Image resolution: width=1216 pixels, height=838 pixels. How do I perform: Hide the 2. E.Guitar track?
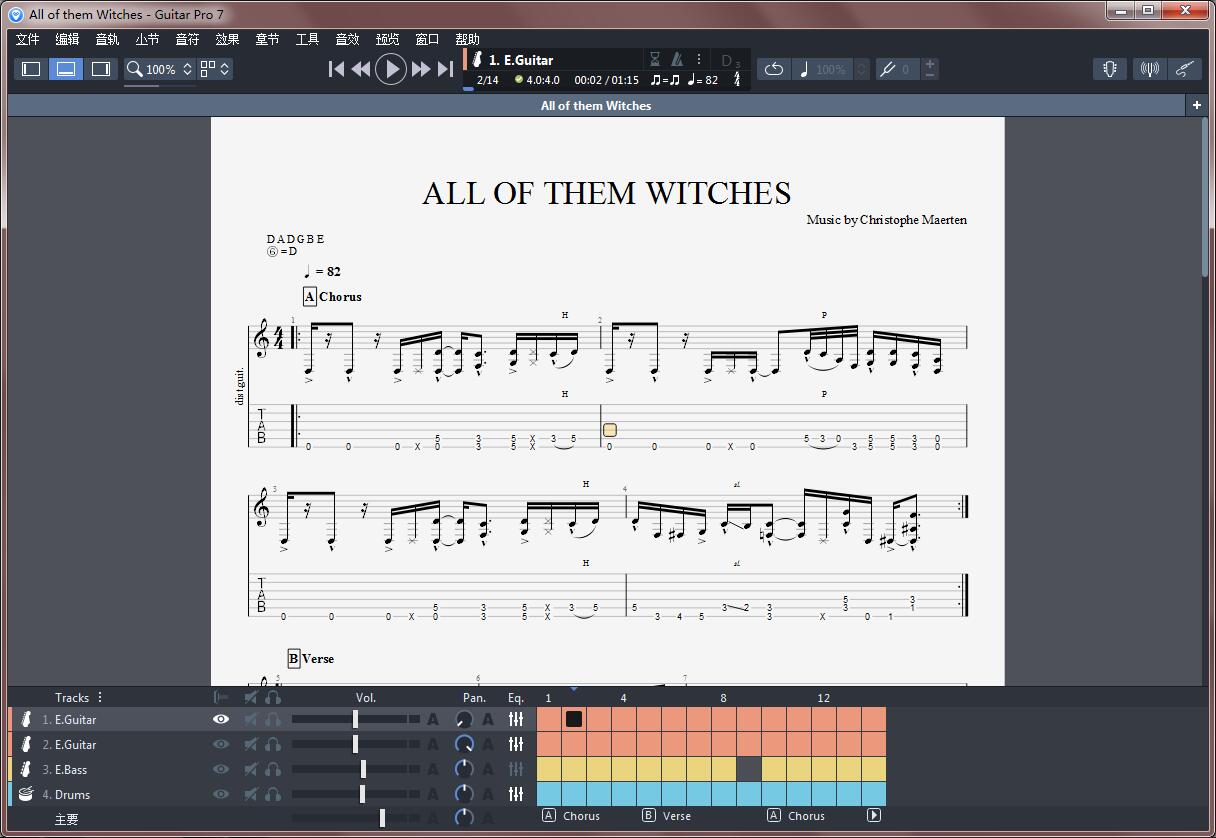(x=219, y=745)
